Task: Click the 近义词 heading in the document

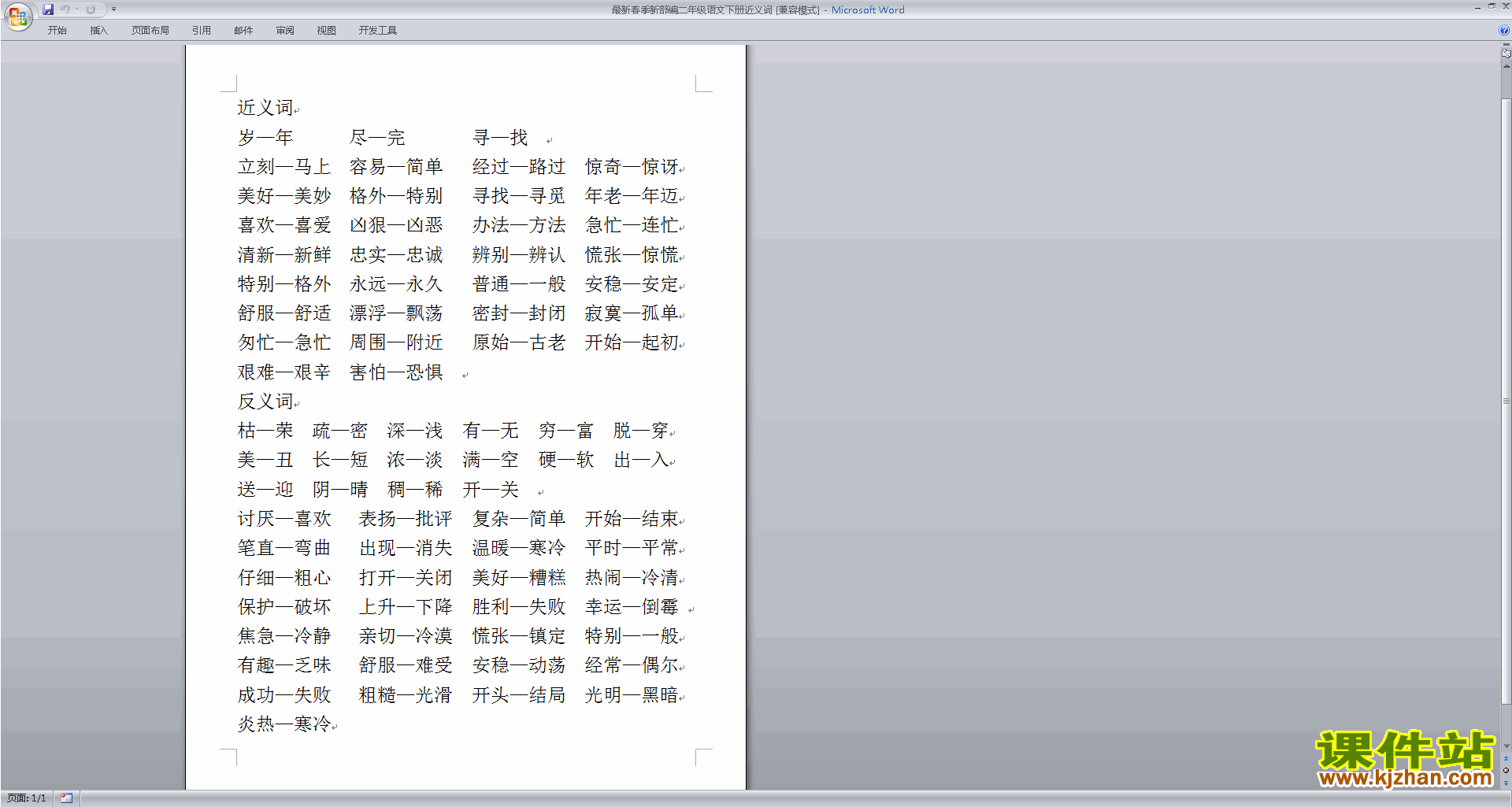Action: click(x=265, y=108)
